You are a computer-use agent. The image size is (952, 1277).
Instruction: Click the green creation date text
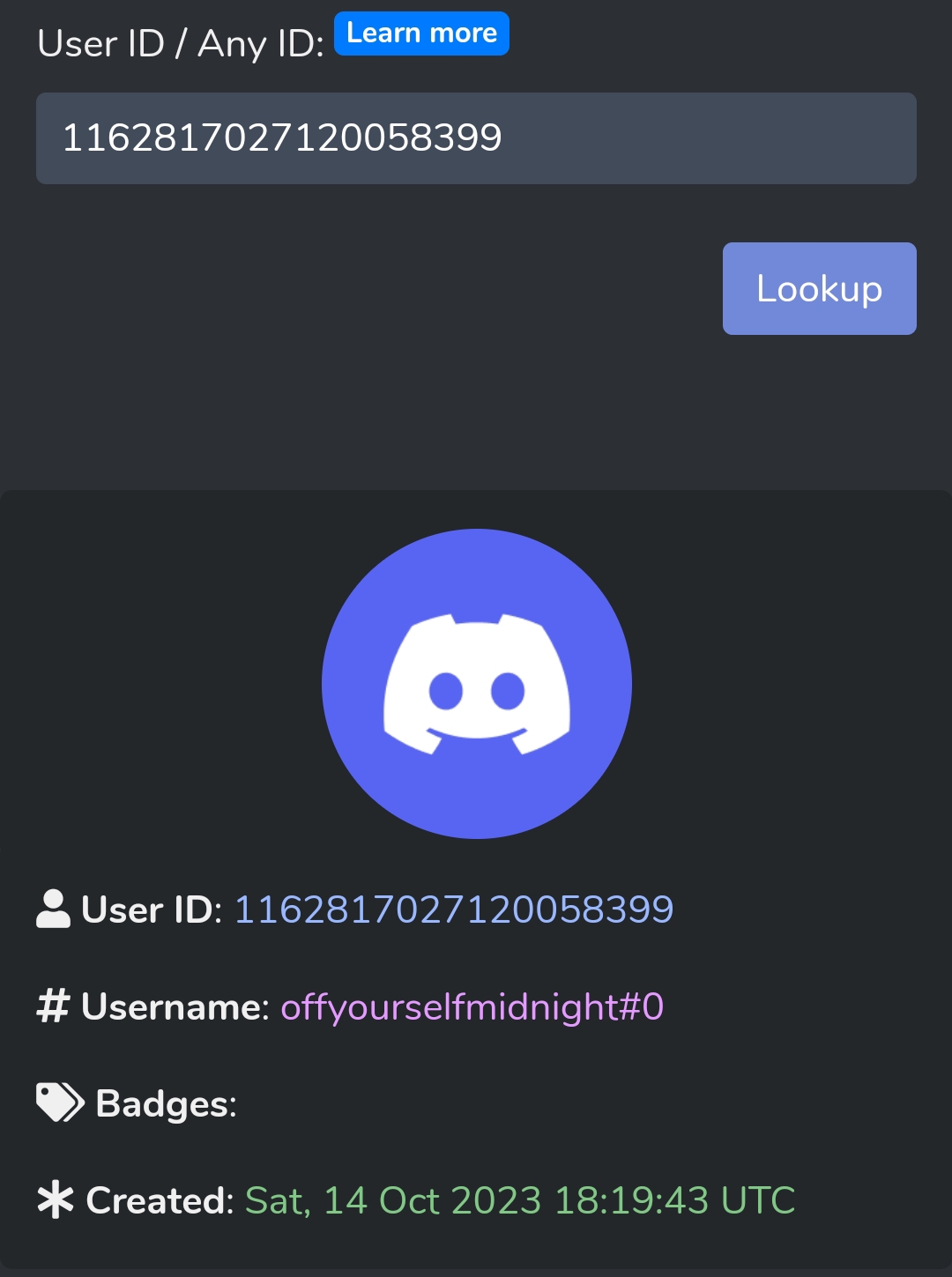[x=520, y=1200]
